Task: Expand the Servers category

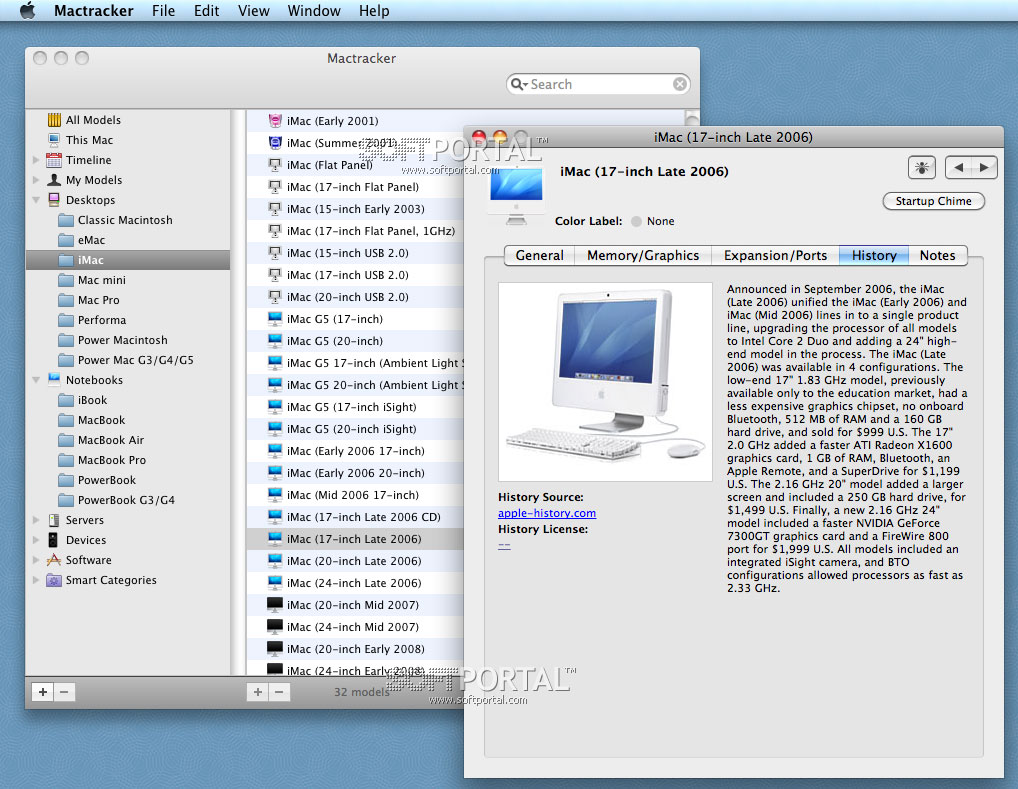Action: 36,520
